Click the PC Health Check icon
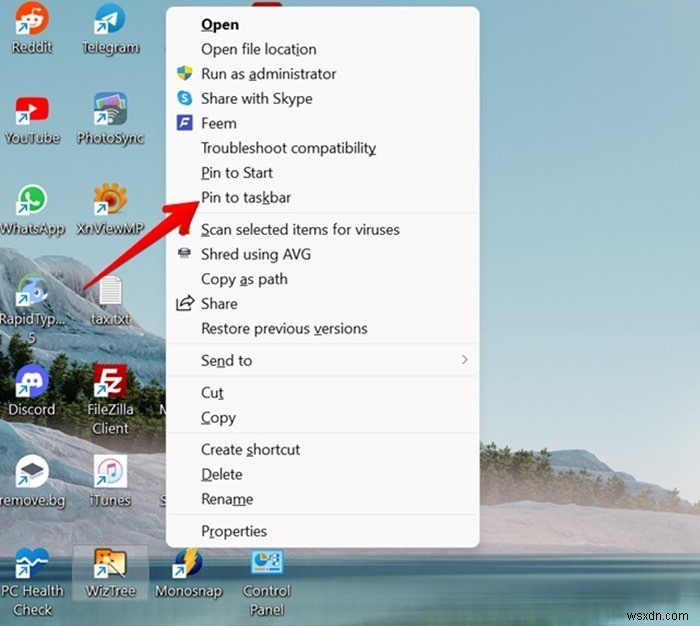This screenshot has width=700, height=626. tap(31, 563)
